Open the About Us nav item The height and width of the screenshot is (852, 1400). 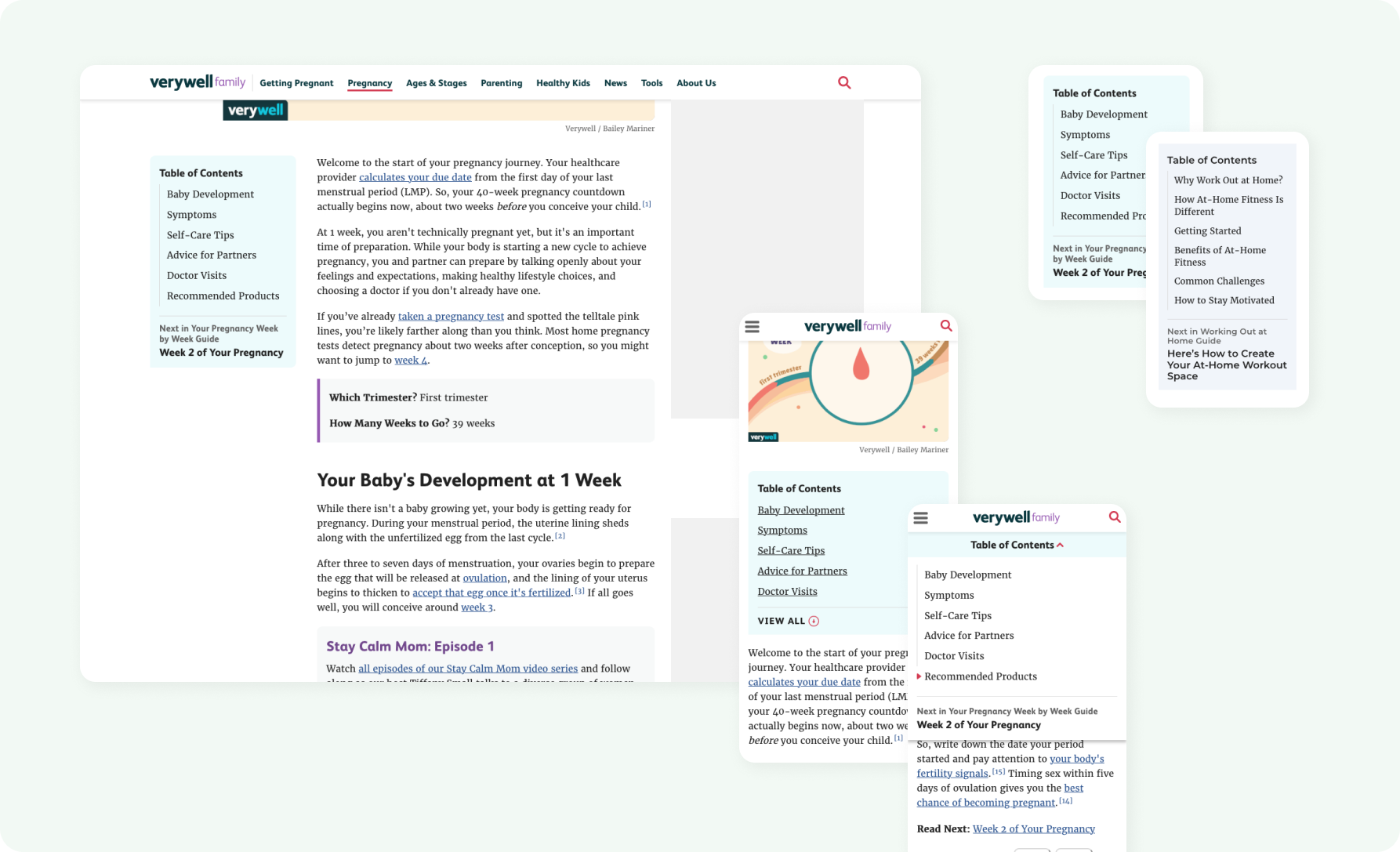click(696, 83)
